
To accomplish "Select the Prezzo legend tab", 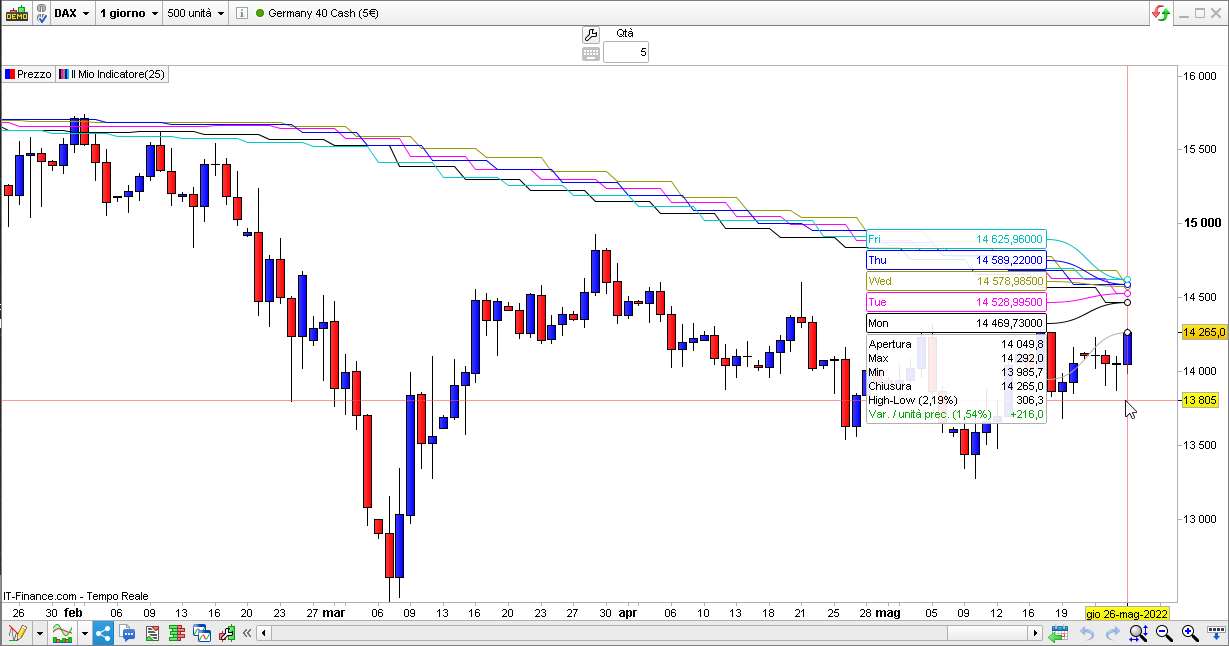I will pos(28,74).
